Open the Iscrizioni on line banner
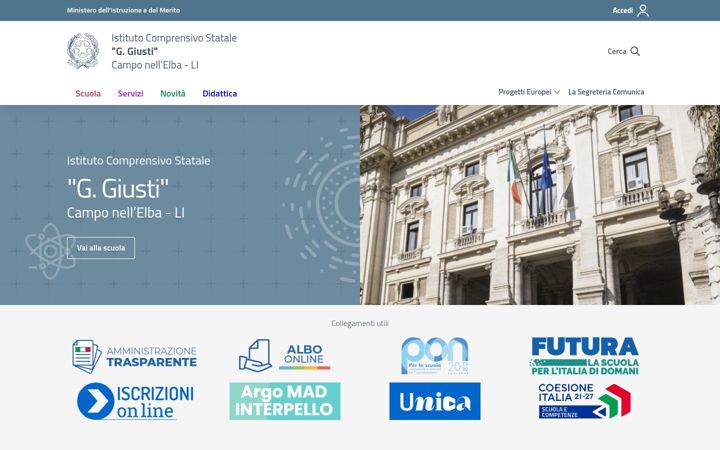 [135, 401]
